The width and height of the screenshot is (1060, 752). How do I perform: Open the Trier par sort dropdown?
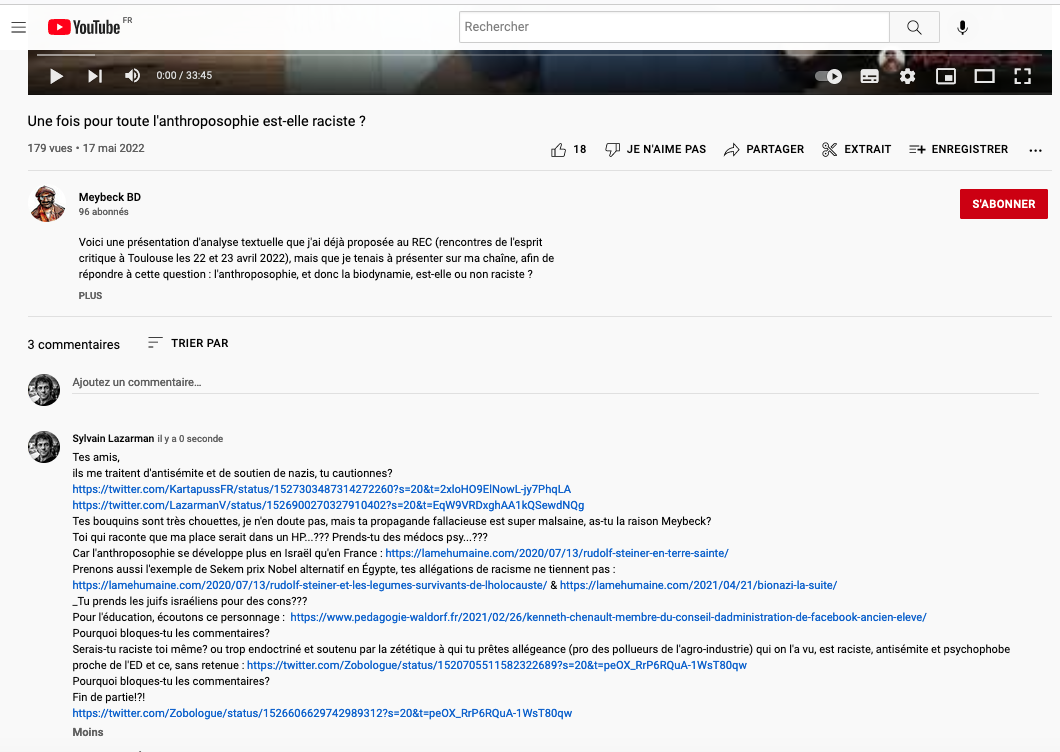click(x=188, y=343)
